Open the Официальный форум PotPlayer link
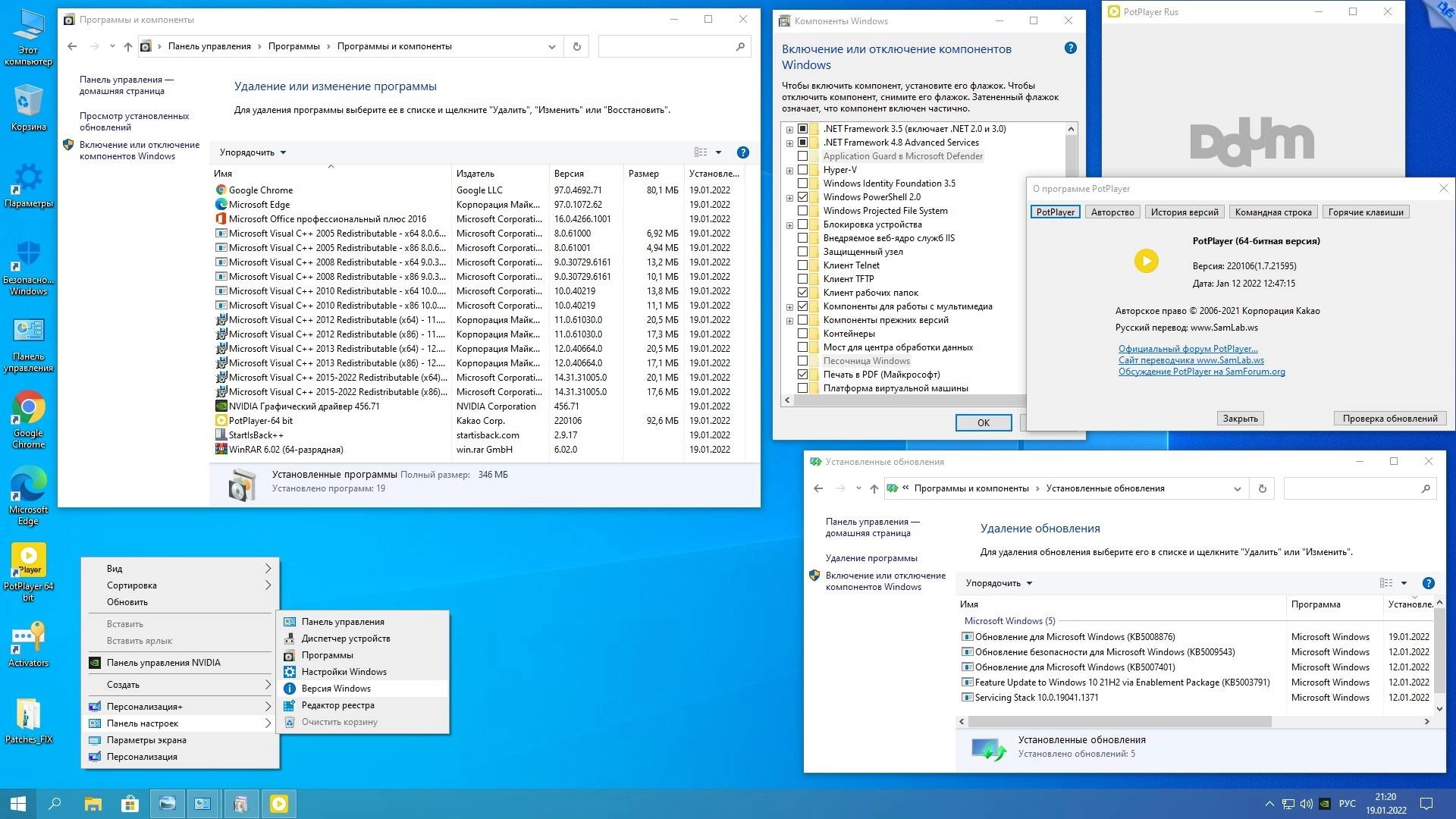This screenshot has height=819, width=1456. [1188, 349]
